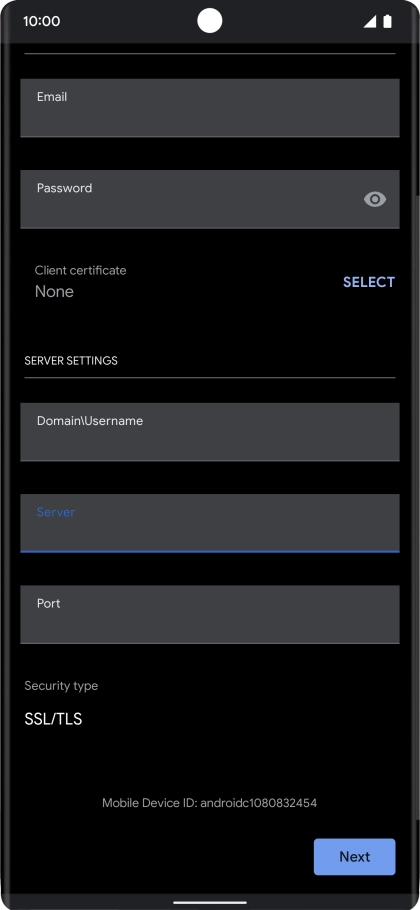Tap the Security type label

pyautogui.click(x=61, y=685)
